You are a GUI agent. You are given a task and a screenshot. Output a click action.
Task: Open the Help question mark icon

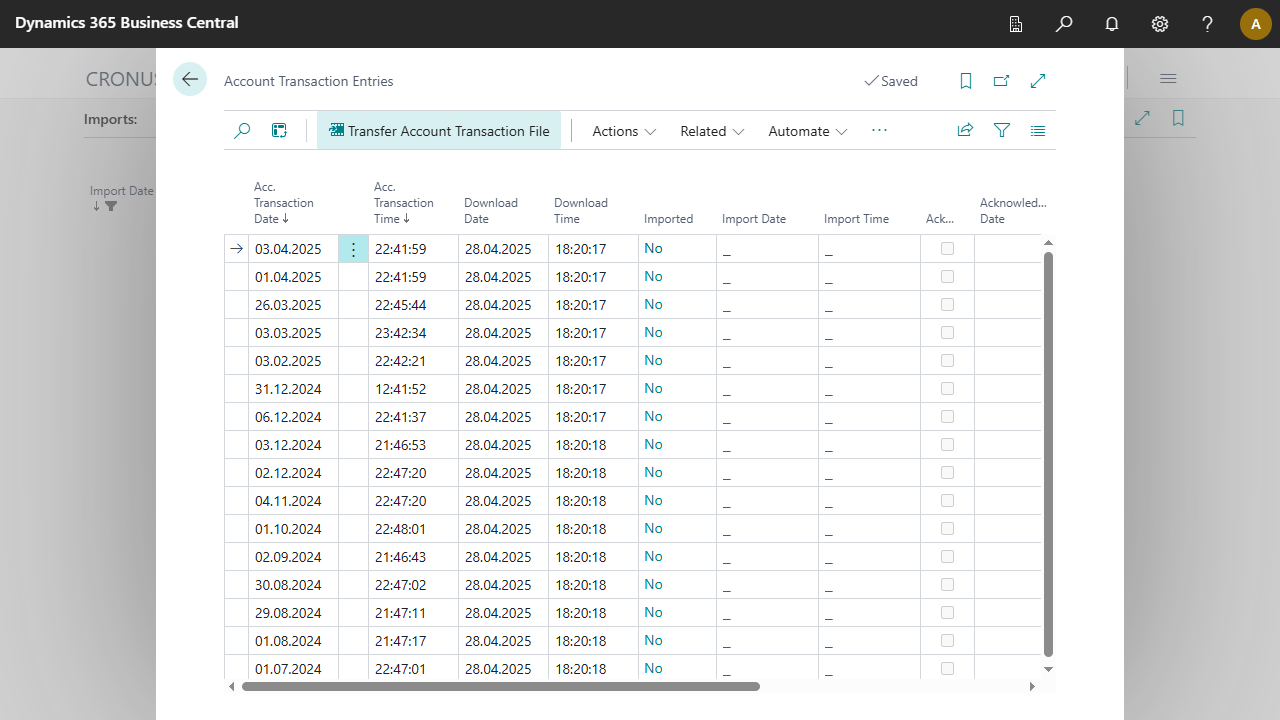tap(1208, 23)
